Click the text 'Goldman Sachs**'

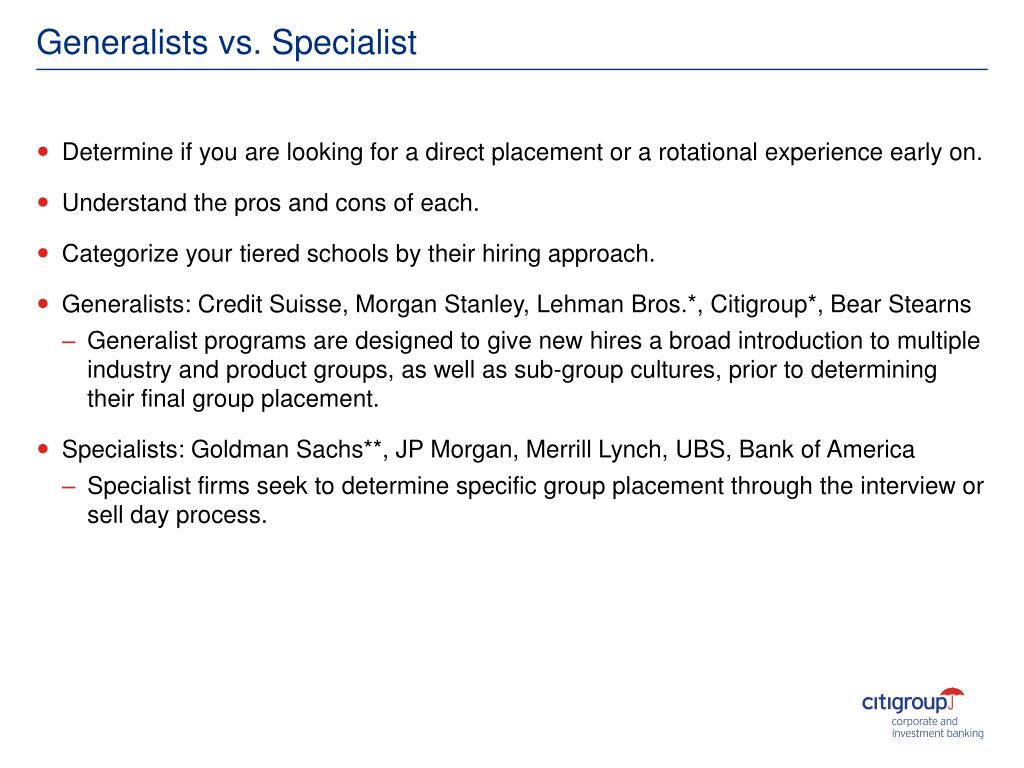(287, 449)
